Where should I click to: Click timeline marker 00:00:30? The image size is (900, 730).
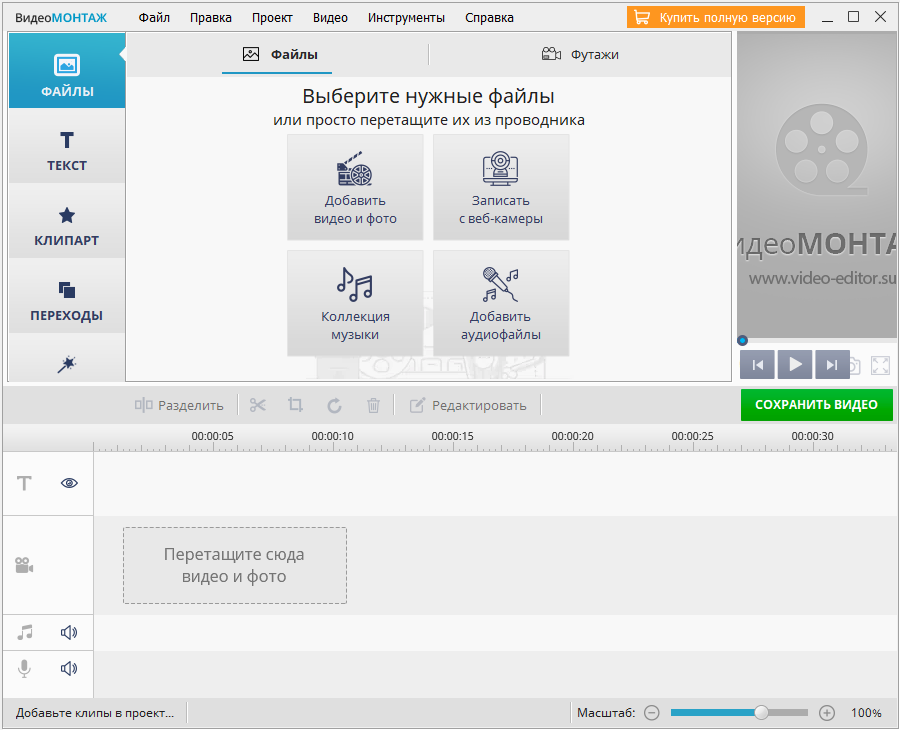pyautogui.click(x=812, y=436)
